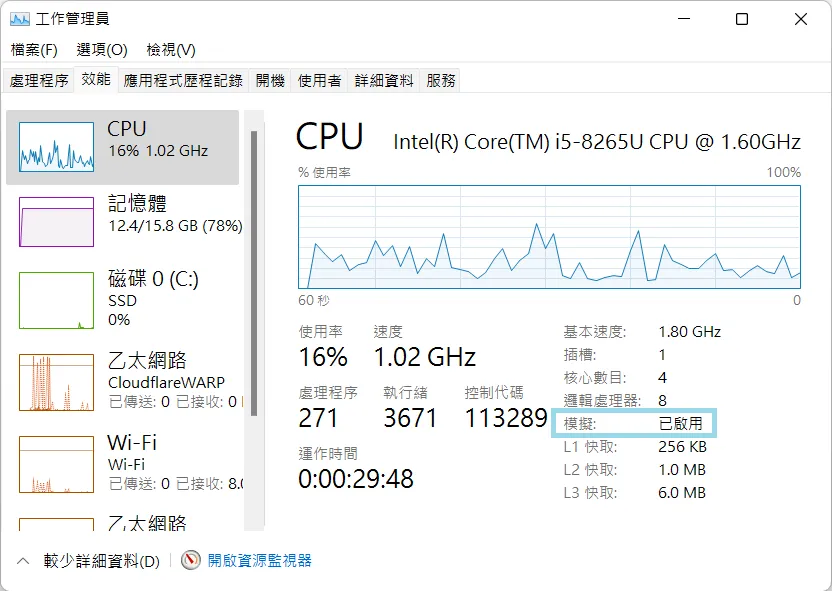This screenshot has width=832, height=591.
Task: Switch to the 處理程序 tab
Action: 39,81
